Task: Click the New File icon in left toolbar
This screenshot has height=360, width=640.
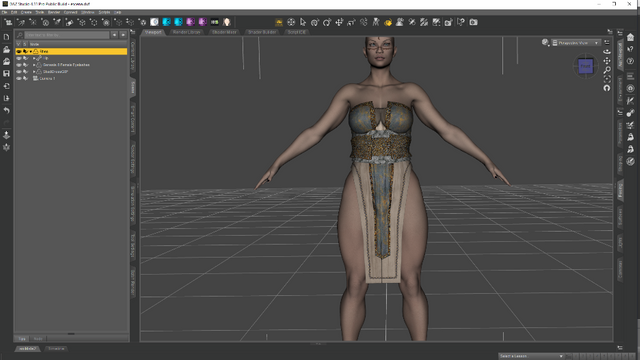Action: [6, 37]
